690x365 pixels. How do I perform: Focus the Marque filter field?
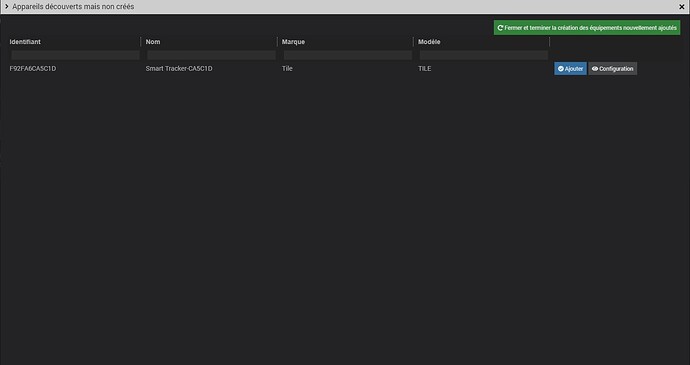[348, 55]
